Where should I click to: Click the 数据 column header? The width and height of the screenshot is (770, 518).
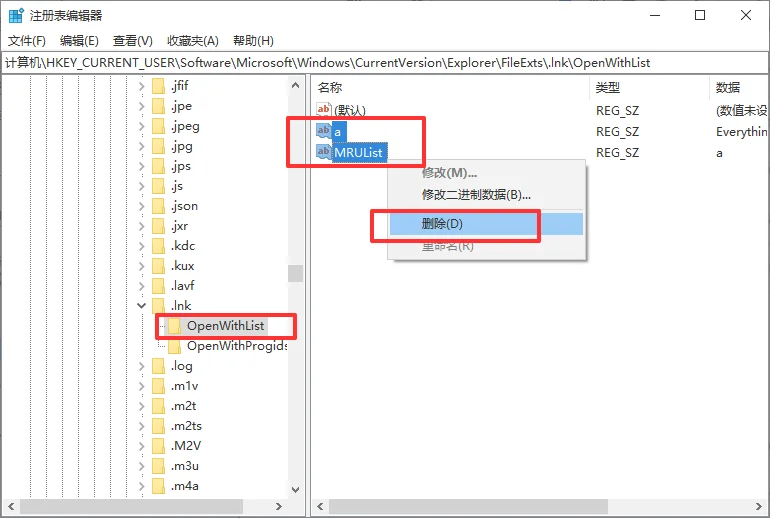point(739,87)
